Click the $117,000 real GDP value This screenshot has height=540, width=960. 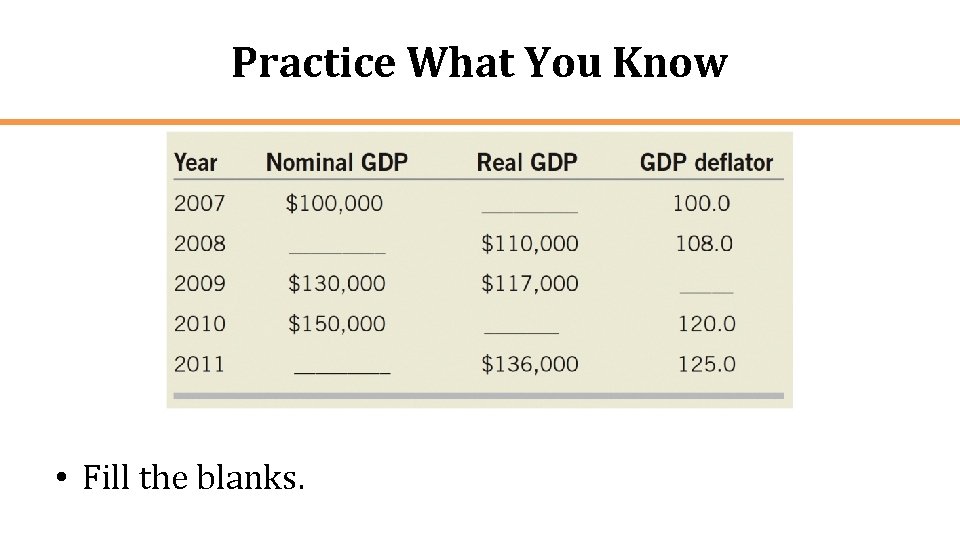coord(530,283)
